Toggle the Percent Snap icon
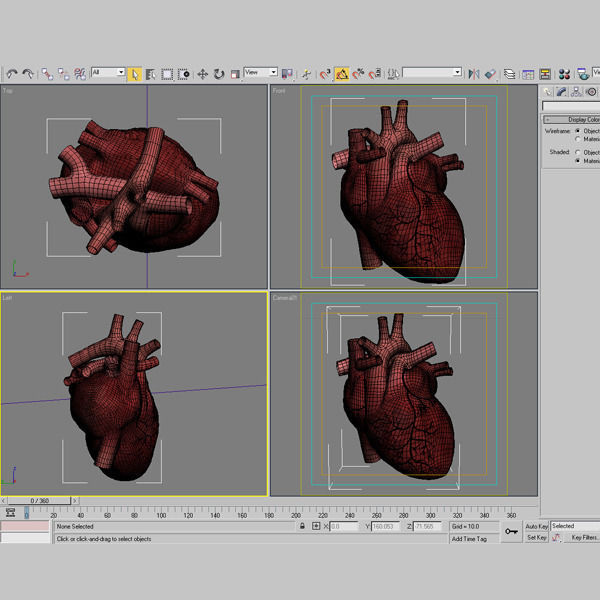 pos(358,74)
